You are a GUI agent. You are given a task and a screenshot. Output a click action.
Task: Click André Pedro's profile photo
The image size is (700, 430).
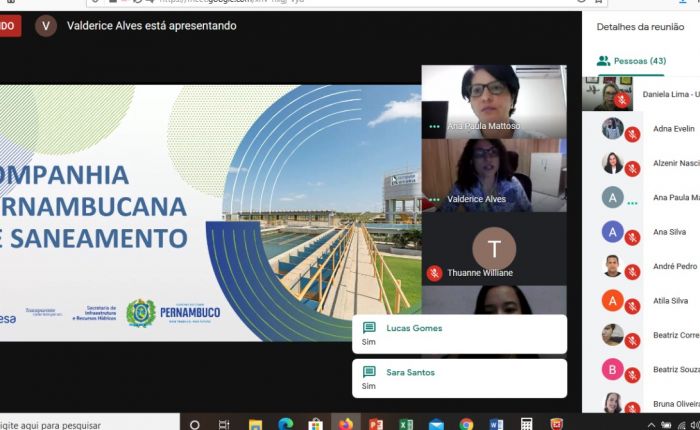click(x=612, y=266)
